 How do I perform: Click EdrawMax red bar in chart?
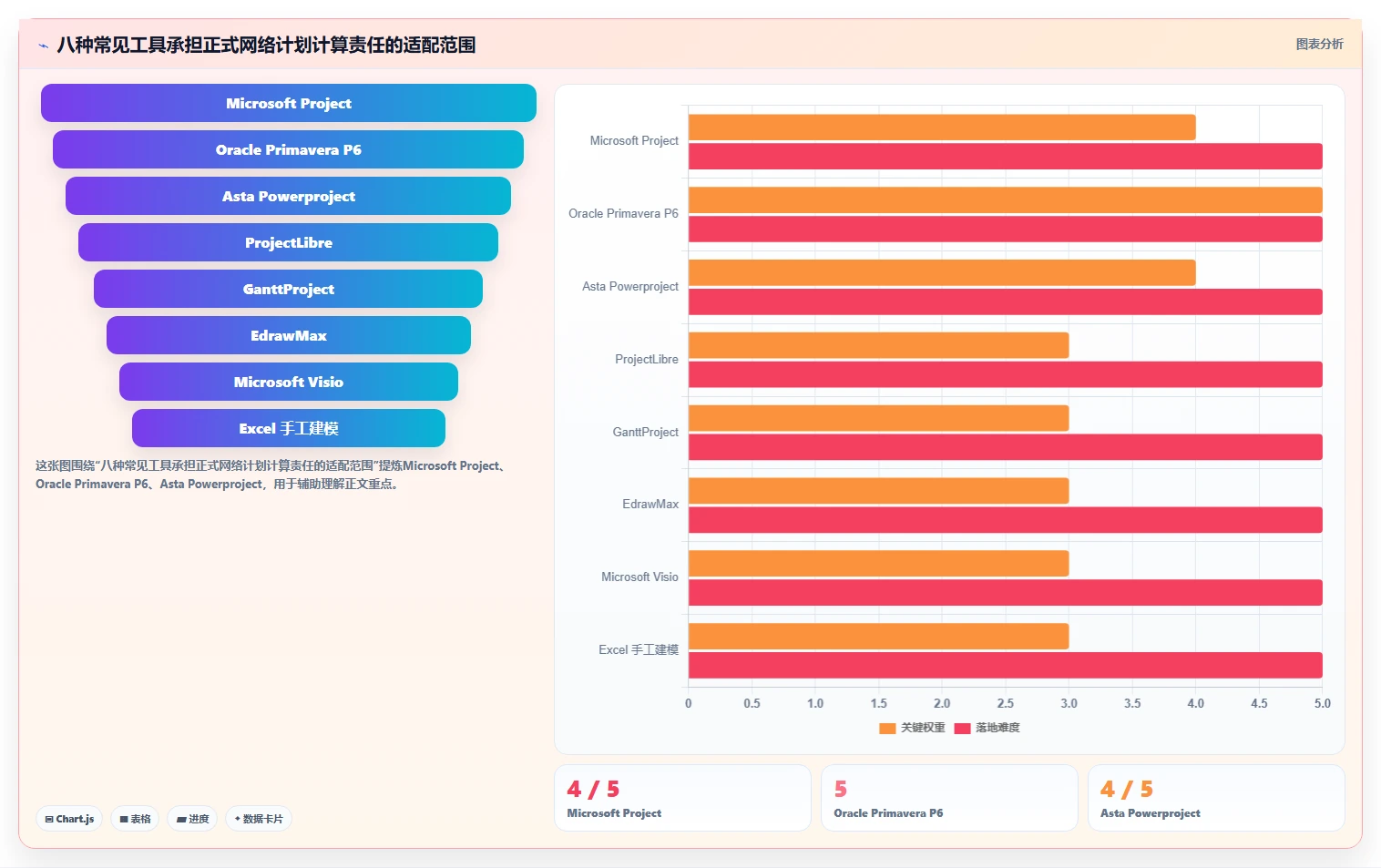1006,520
